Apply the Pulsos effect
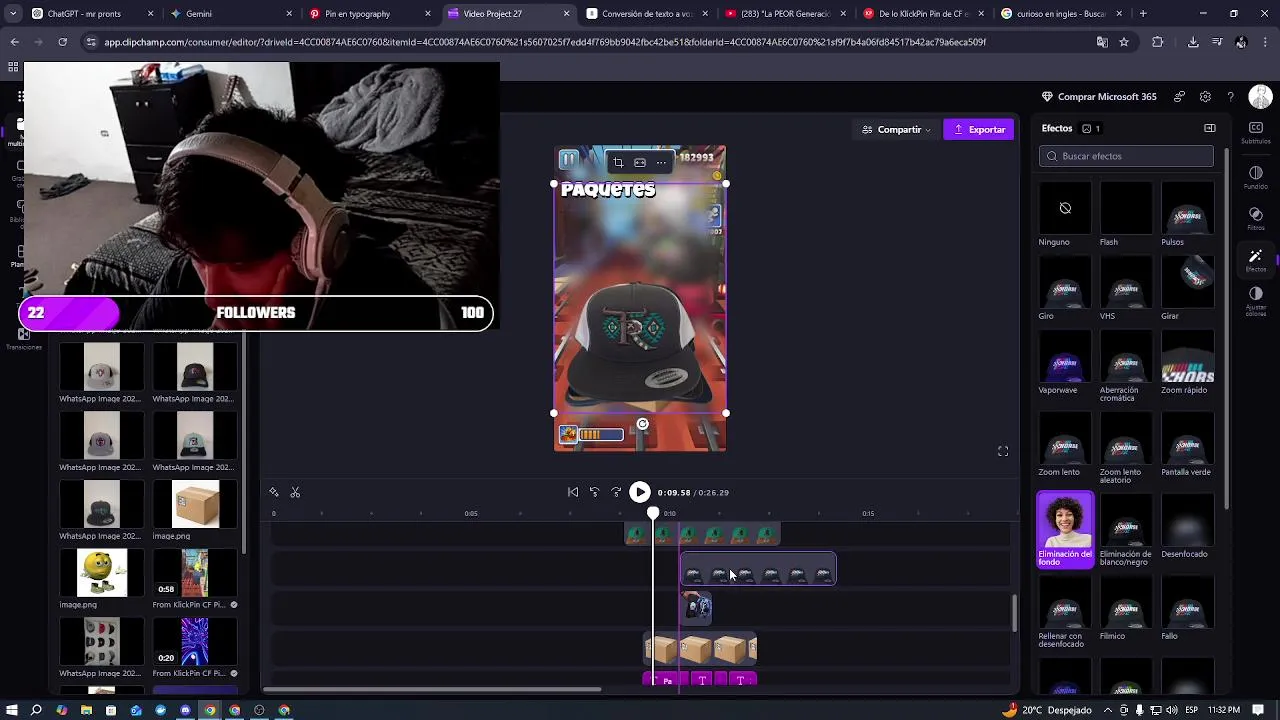 (x=1187, y=214)
